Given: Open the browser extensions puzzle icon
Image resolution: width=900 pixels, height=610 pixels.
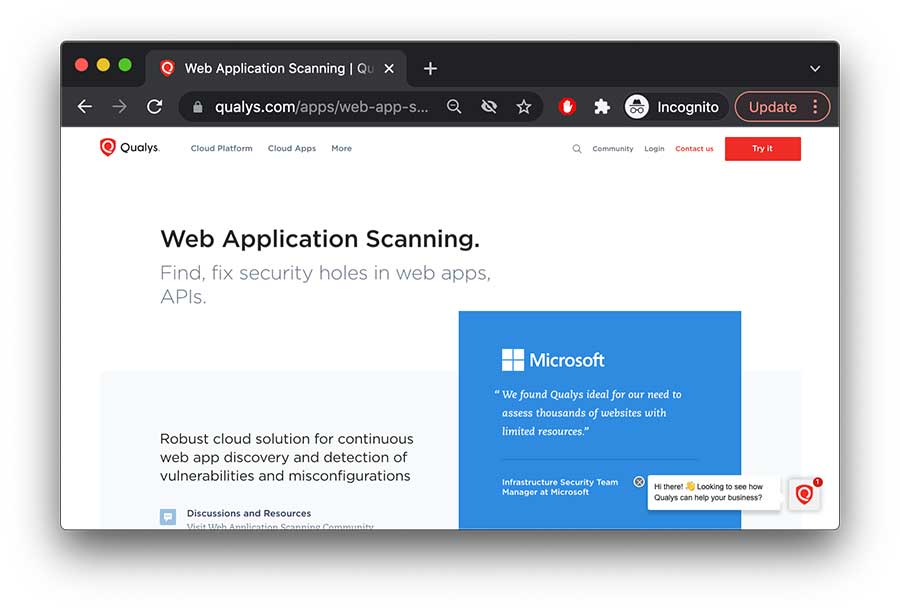Looking at the screenshot, I should pos(600,106).
